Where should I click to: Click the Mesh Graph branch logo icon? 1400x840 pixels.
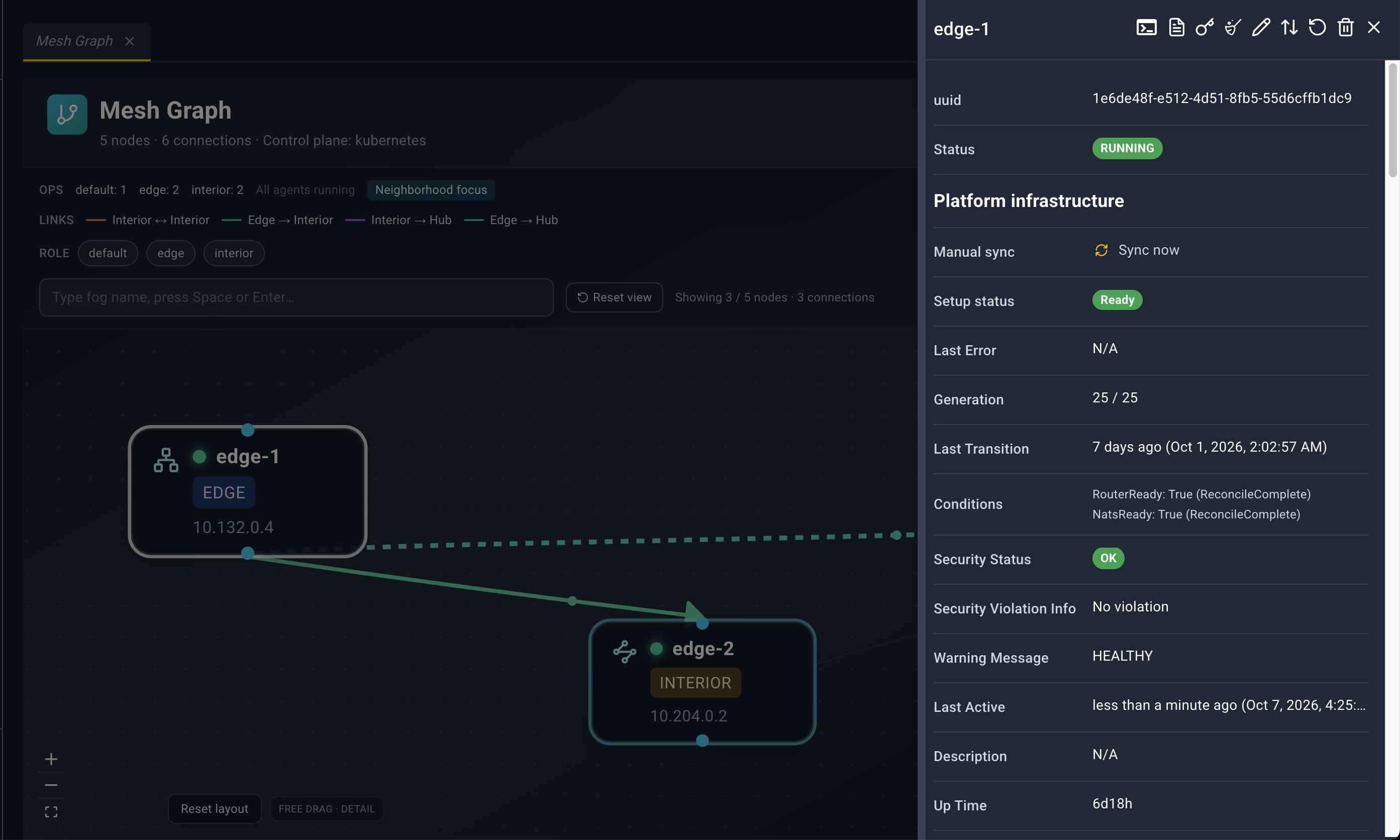[67, 115]
